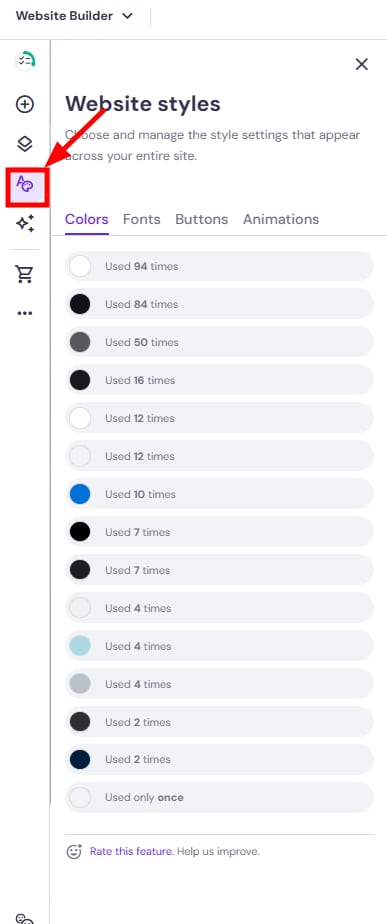Open the color row used only once

pyautogui.click(x=219, y=797)
